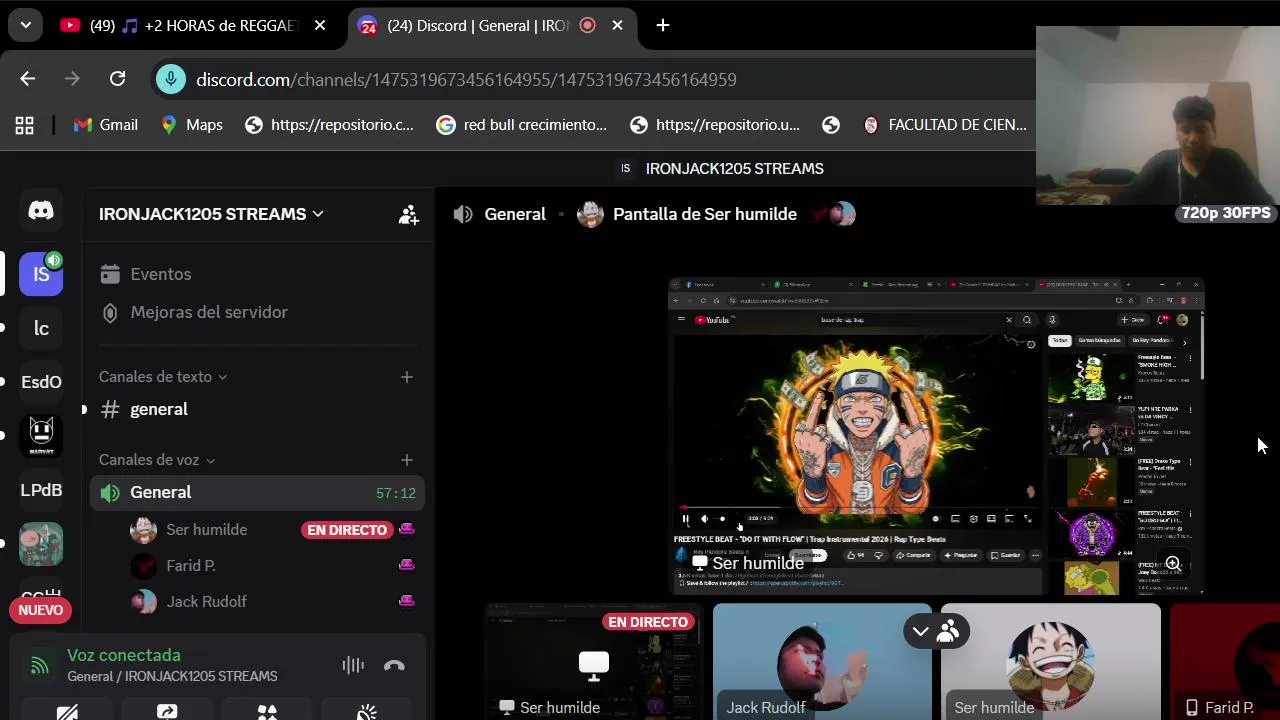Click the EN DIRECTO badge beside Ser humilde

[x=346, y=530]
